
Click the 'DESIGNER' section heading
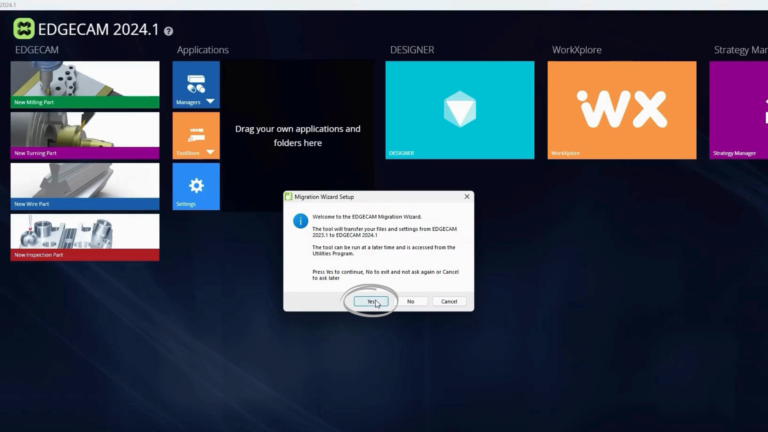click(412, 50)
